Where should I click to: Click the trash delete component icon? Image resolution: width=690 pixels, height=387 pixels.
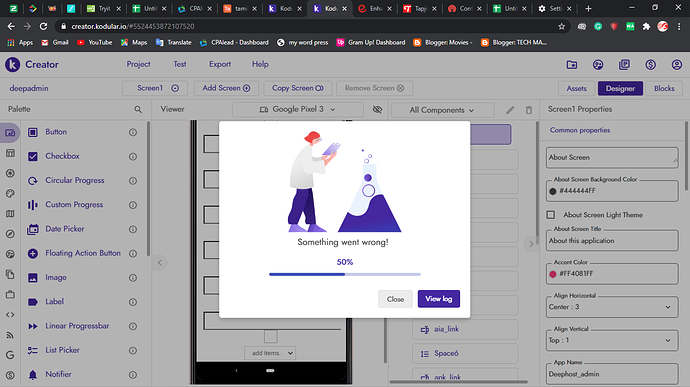529,110
